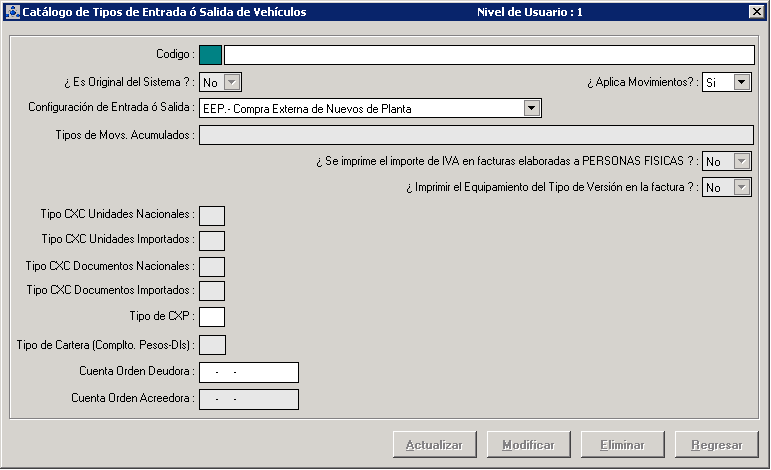The width and height of the screenshot is (771, 470).
Task: Click the application icon in title bar
Action: click(x=13, y=12)
